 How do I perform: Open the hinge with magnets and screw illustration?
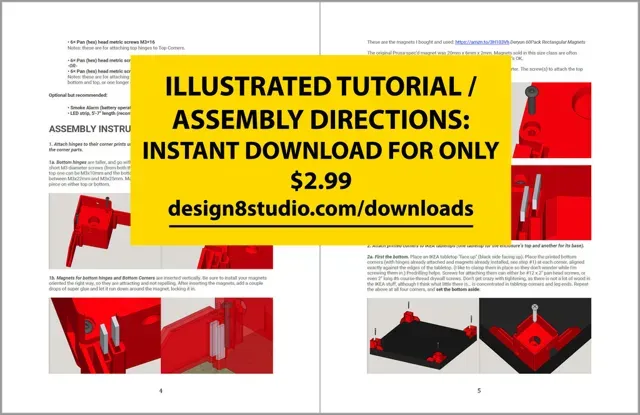217,335
